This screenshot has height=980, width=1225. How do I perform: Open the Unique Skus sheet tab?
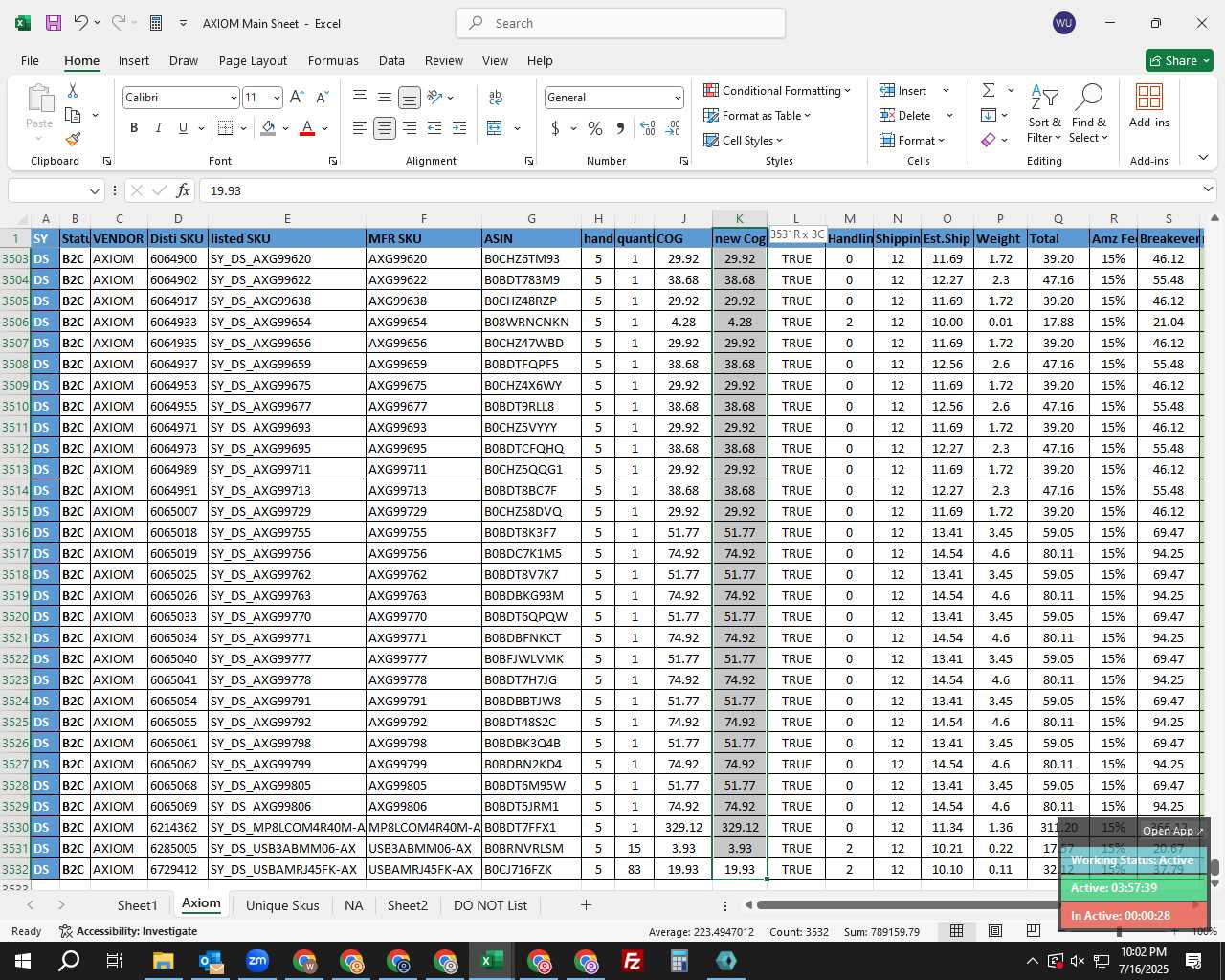coord(282,905)
